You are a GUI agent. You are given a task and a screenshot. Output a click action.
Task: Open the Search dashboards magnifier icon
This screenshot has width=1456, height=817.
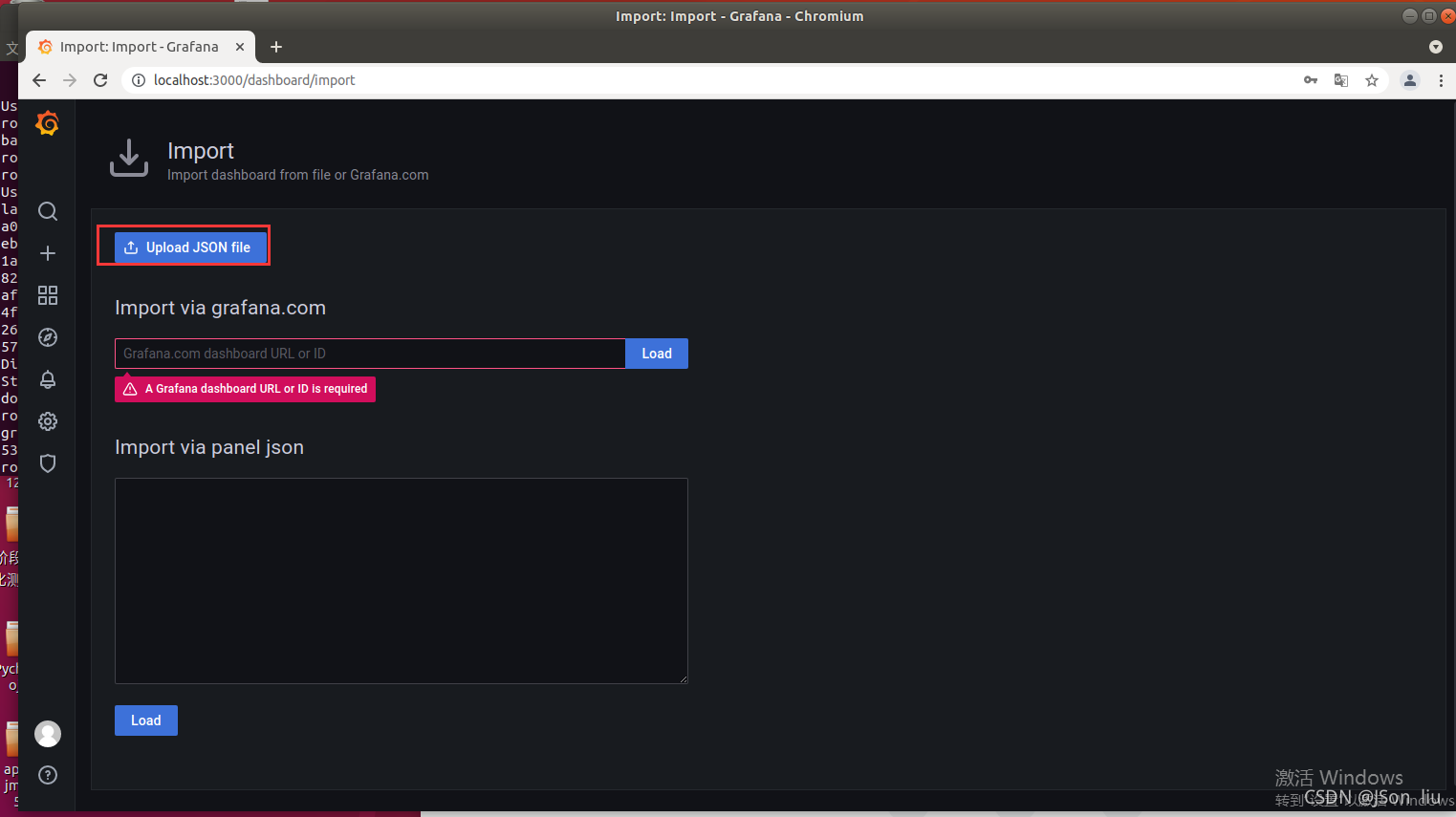(x=48, y=211)
